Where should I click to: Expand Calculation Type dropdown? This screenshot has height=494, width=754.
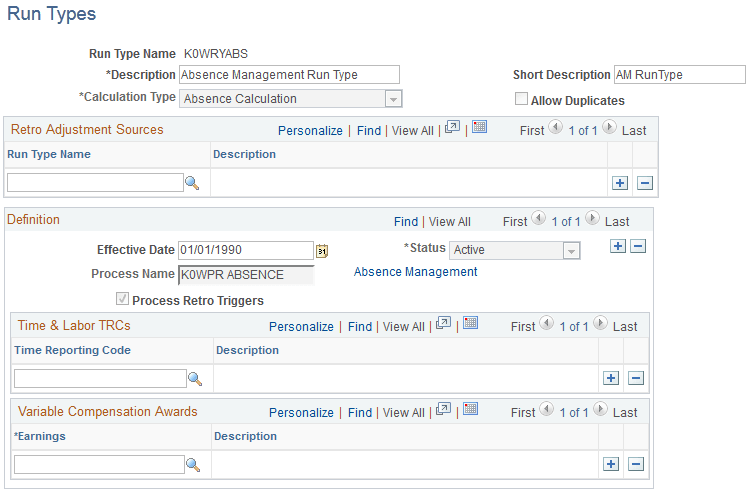(393, 99)
